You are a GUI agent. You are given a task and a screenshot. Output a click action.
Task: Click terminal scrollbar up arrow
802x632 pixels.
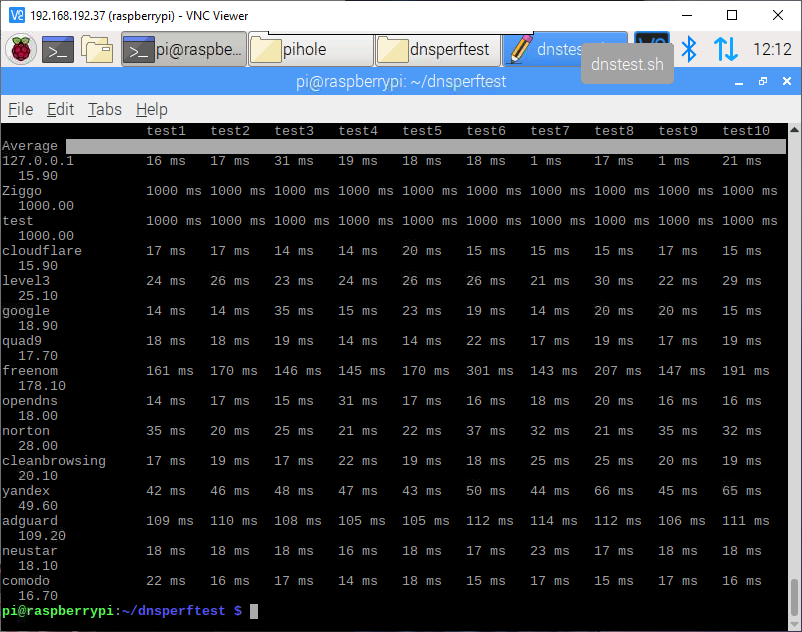tap(794, 129)
